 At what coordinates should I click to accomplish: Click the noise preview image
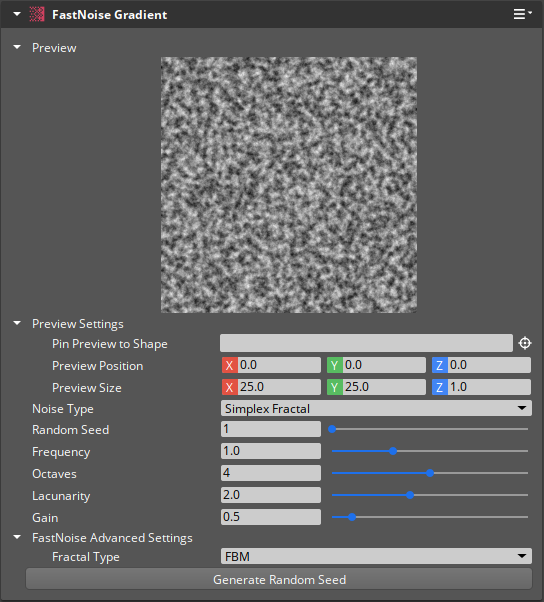(289, 185)
